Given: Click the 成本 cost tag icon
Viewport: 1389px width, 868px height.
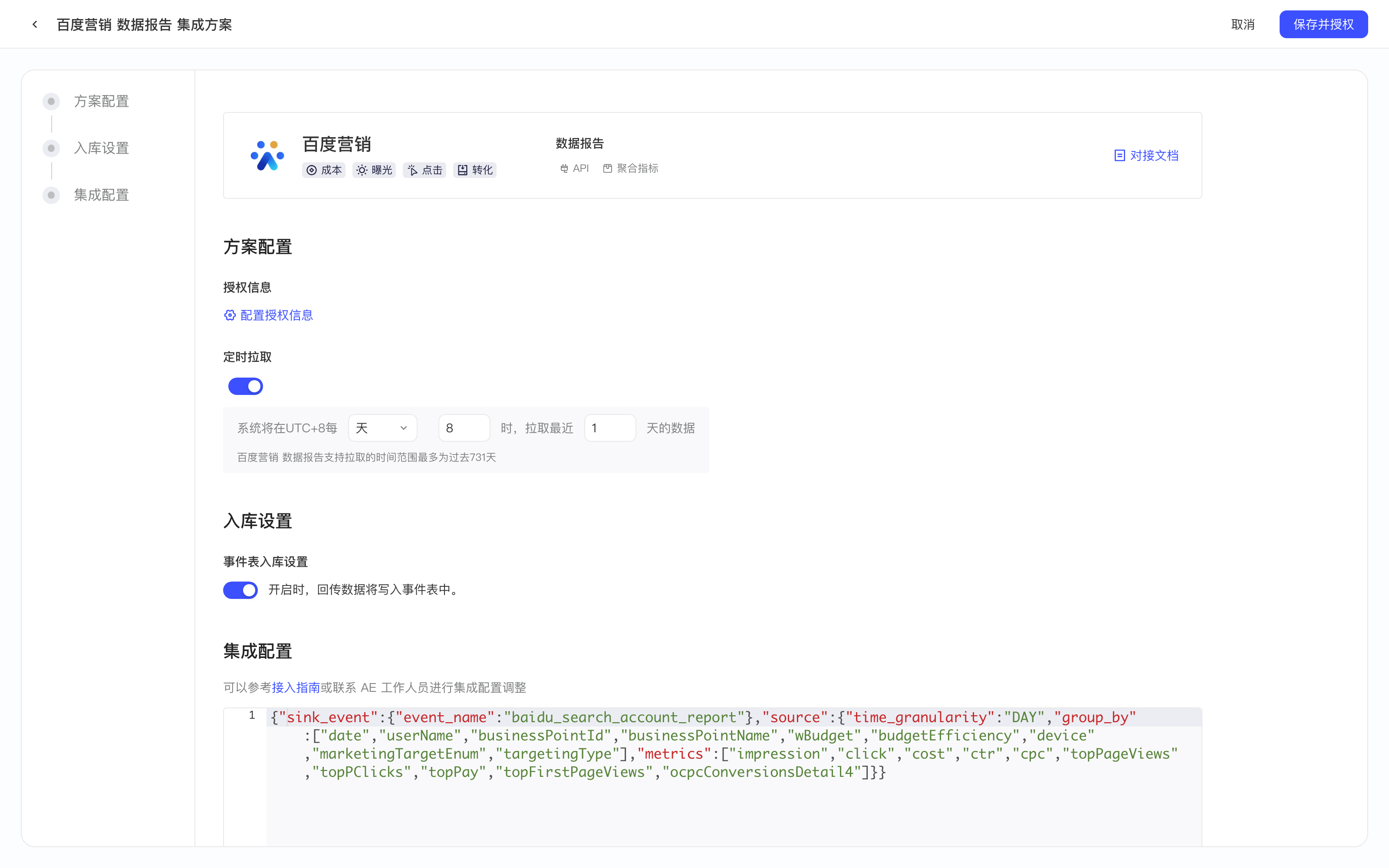Looking at the screenshot, I should click(312, 170).
